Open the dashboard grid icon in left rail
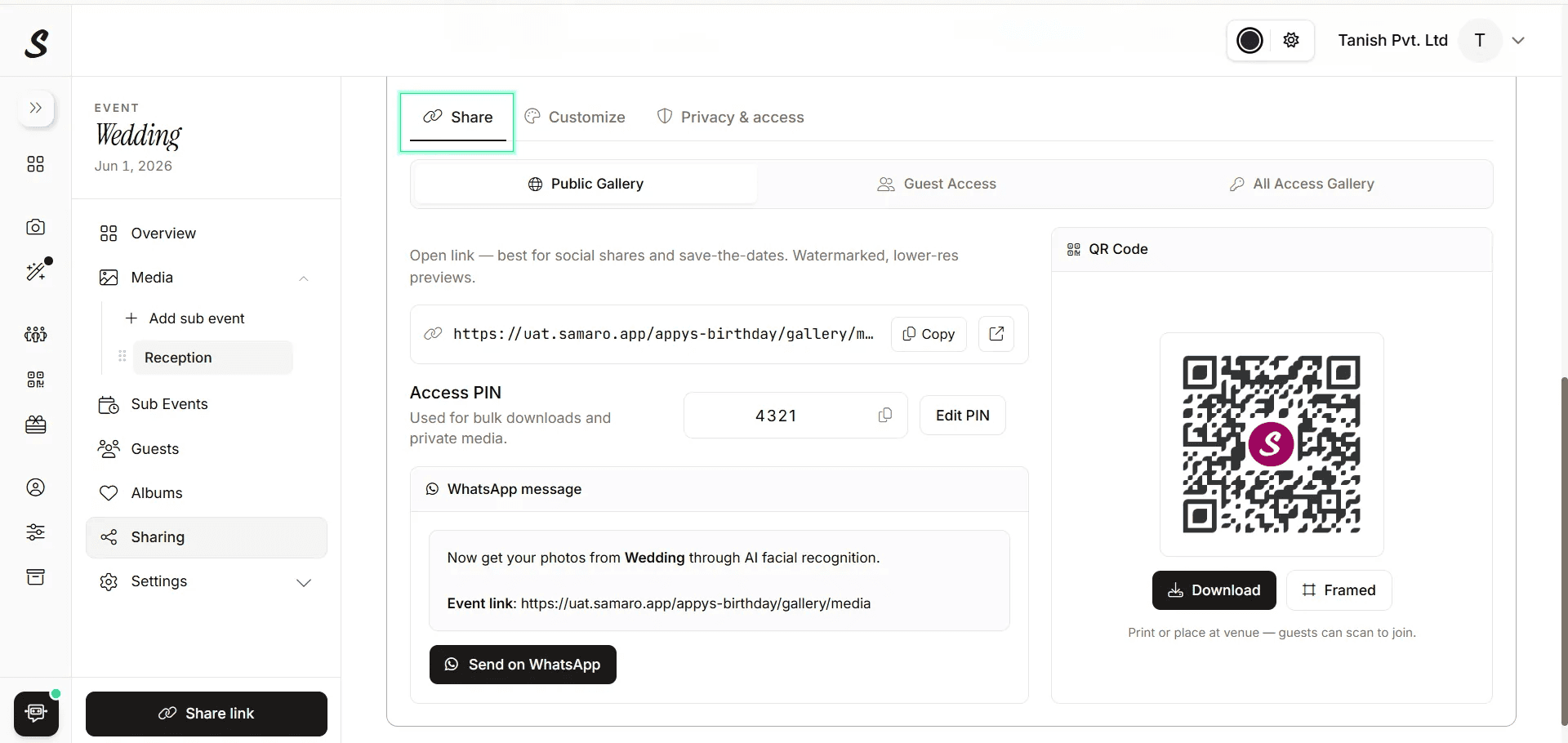Screen dimensions: 1568x743 click(x=35, y=164)
